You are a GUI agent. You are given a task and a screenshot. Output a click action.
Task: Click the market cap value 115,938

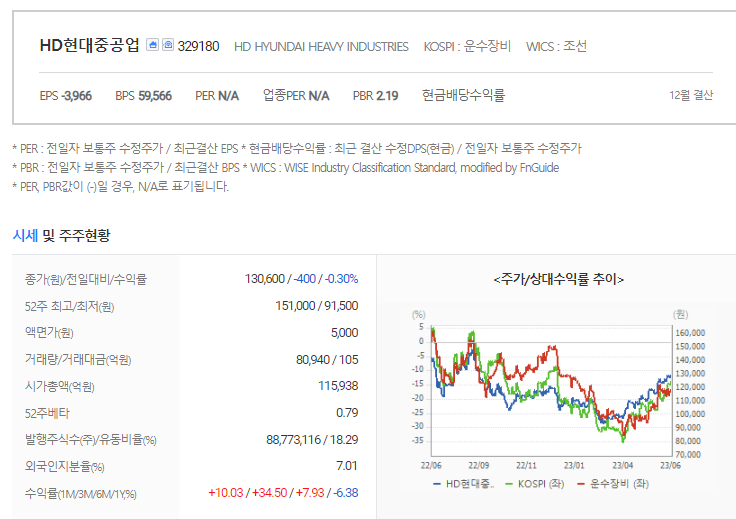point(338,386)
